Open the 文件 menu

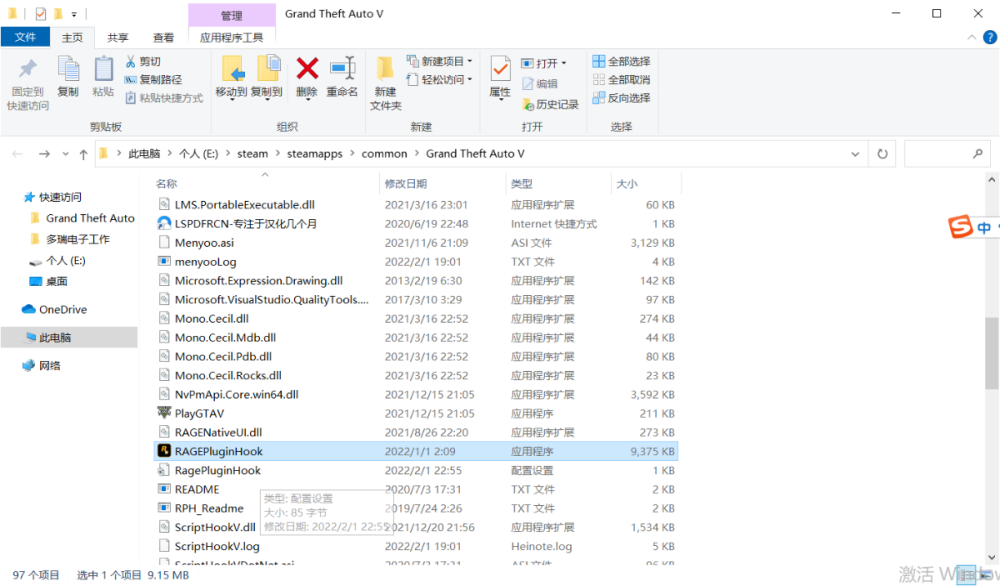tap(25, 36)
